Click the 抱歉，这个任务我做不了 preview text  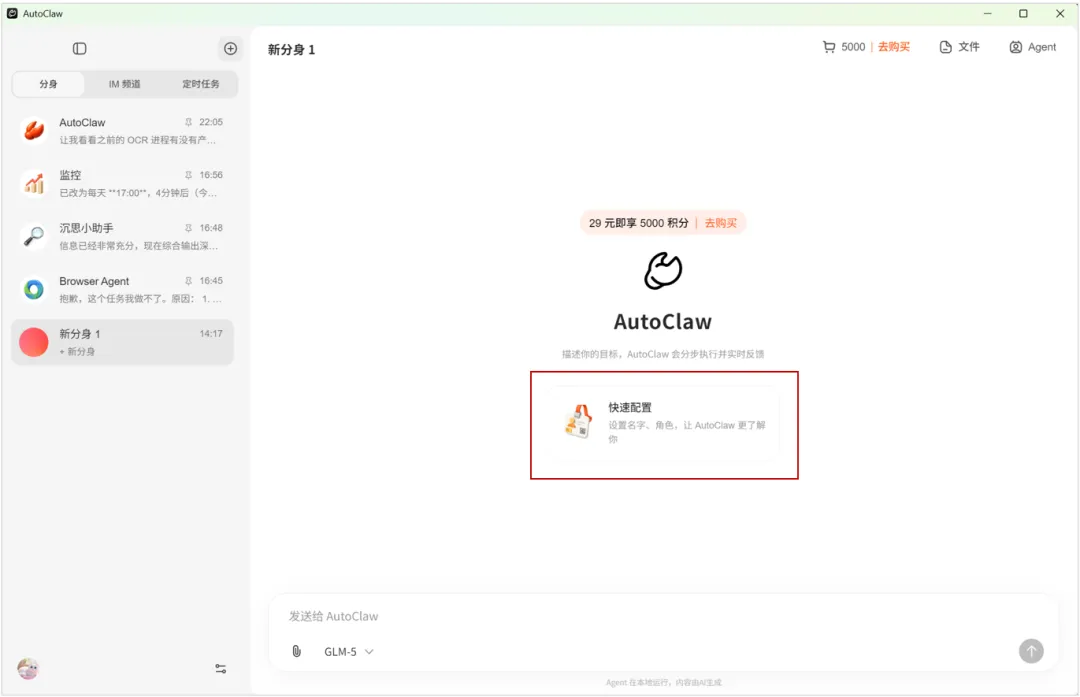pos(141,299)
